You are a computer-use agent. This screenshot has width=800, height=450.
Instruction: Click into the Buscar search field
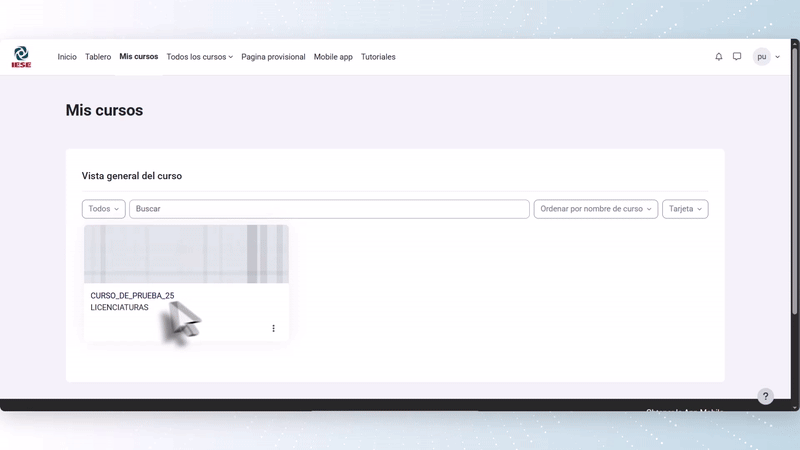(x=329, y=209)
